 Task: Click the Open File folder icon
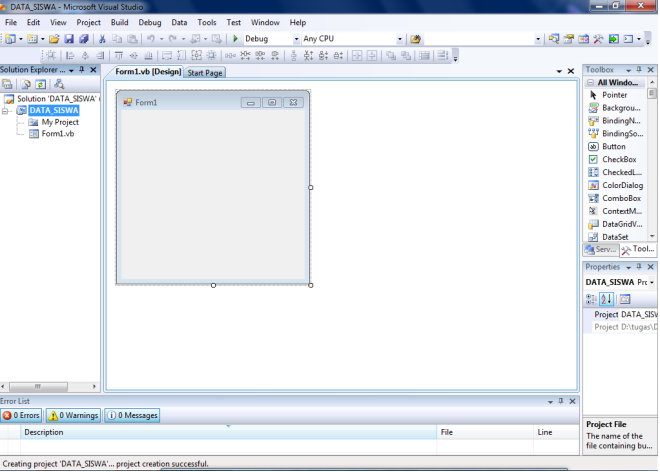[54, 39]
